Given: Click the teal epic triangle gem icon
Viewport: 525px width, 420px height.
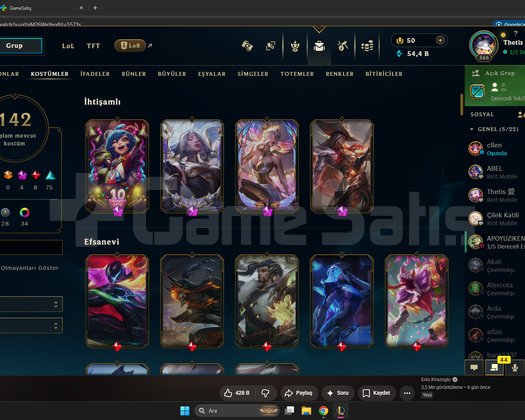Looking at the screenshot, I should click(x=50, y=175).
